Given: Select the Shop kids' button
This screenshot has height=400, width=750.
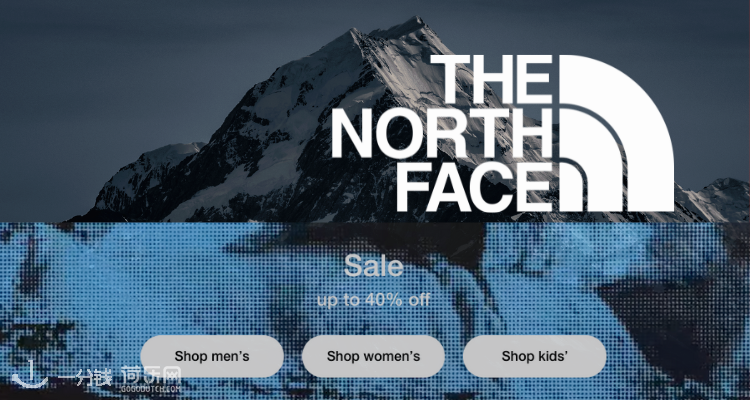Looking at the screenshot, I should (x=534, y=356).
